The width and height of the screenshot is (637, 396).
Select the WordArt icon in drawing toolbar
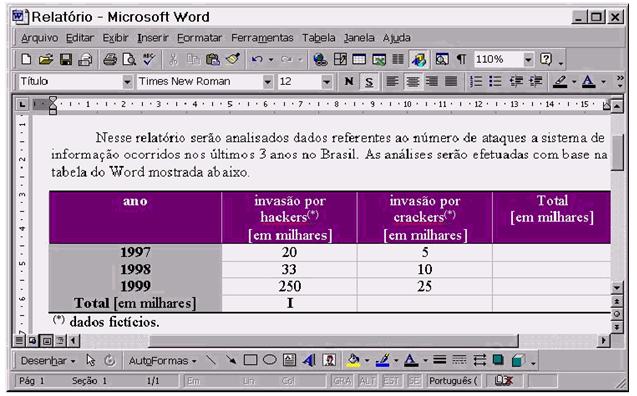point(309,360)
